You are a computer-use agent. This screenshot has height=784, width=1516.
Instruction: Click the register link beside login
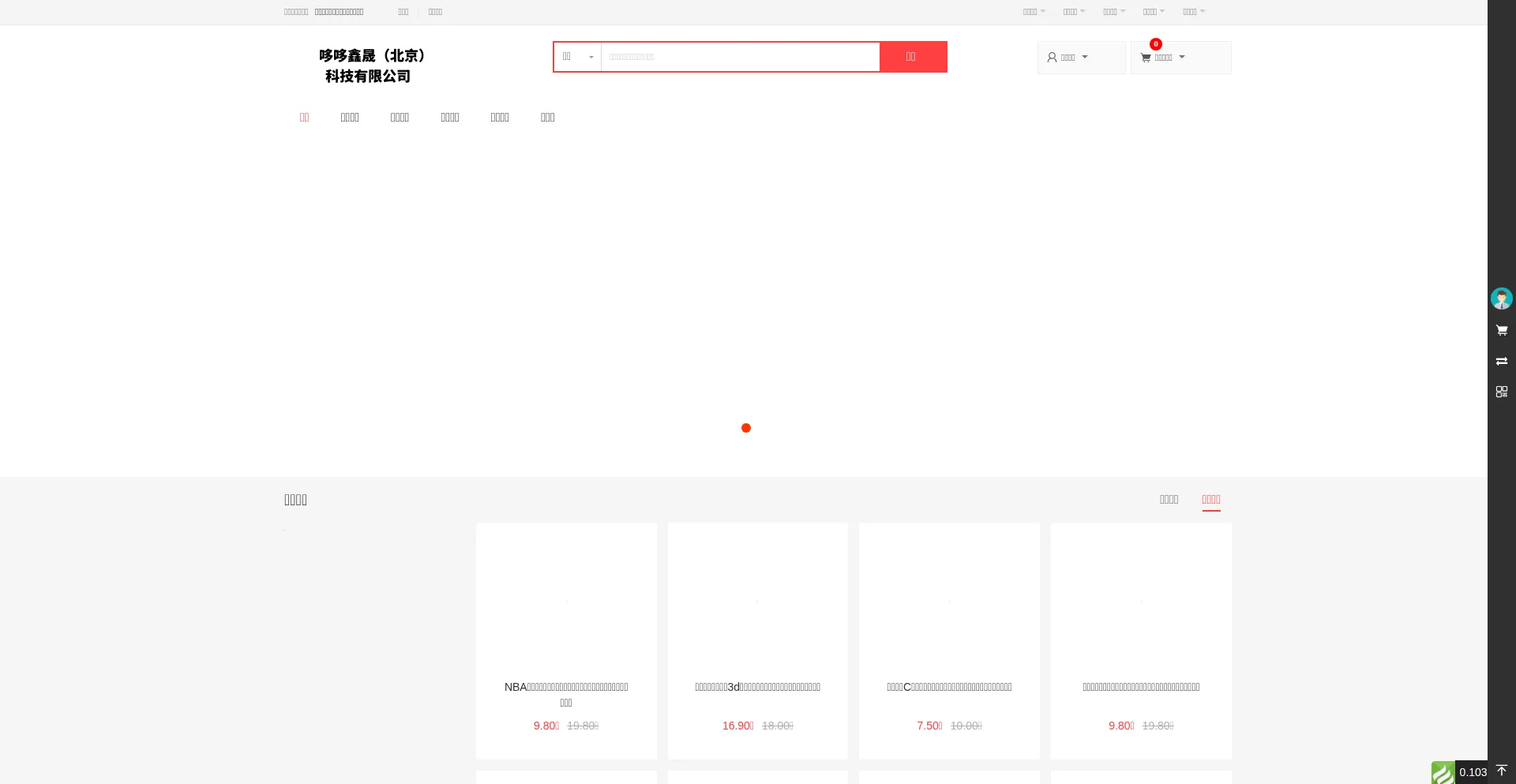435,12
